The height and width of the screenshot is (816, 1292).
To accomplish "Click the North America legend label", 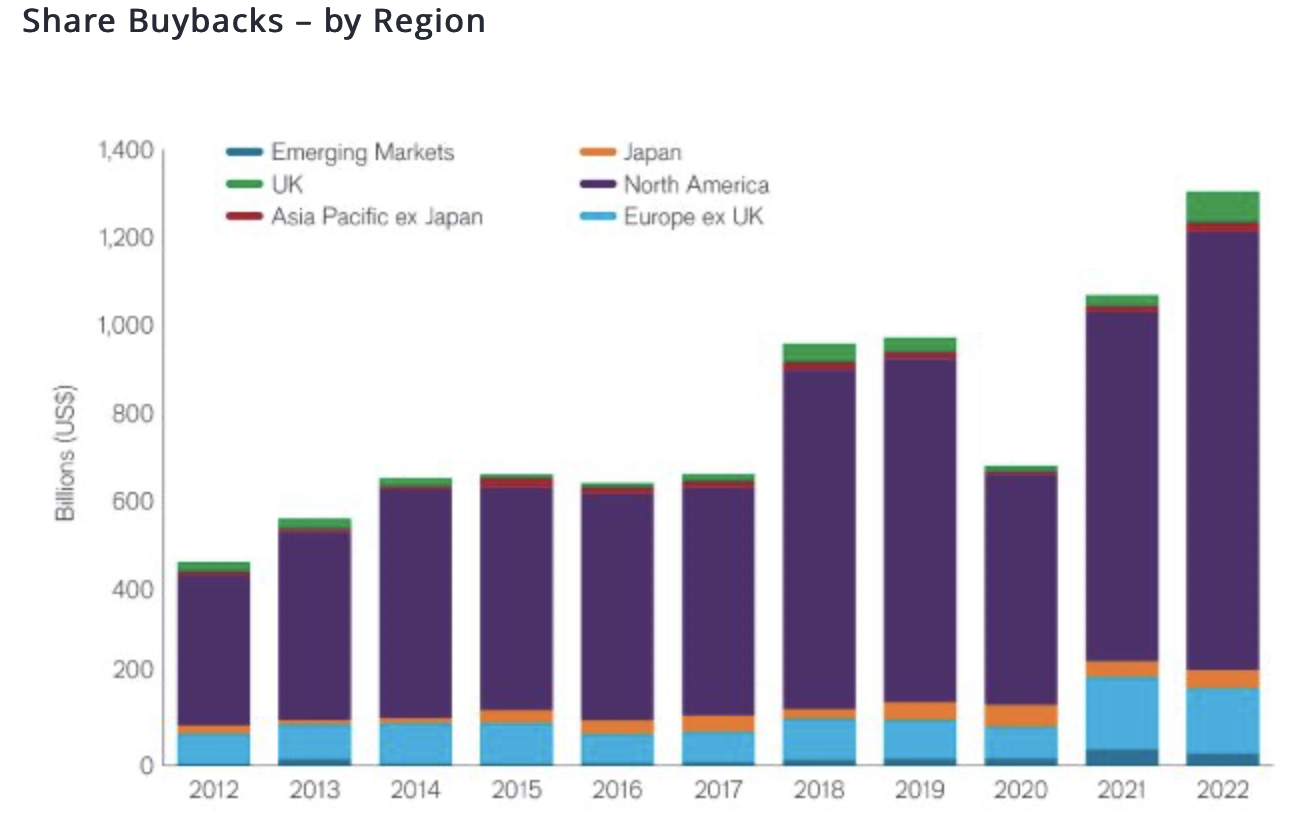I will pyautogui.click(x=696, y=185).
